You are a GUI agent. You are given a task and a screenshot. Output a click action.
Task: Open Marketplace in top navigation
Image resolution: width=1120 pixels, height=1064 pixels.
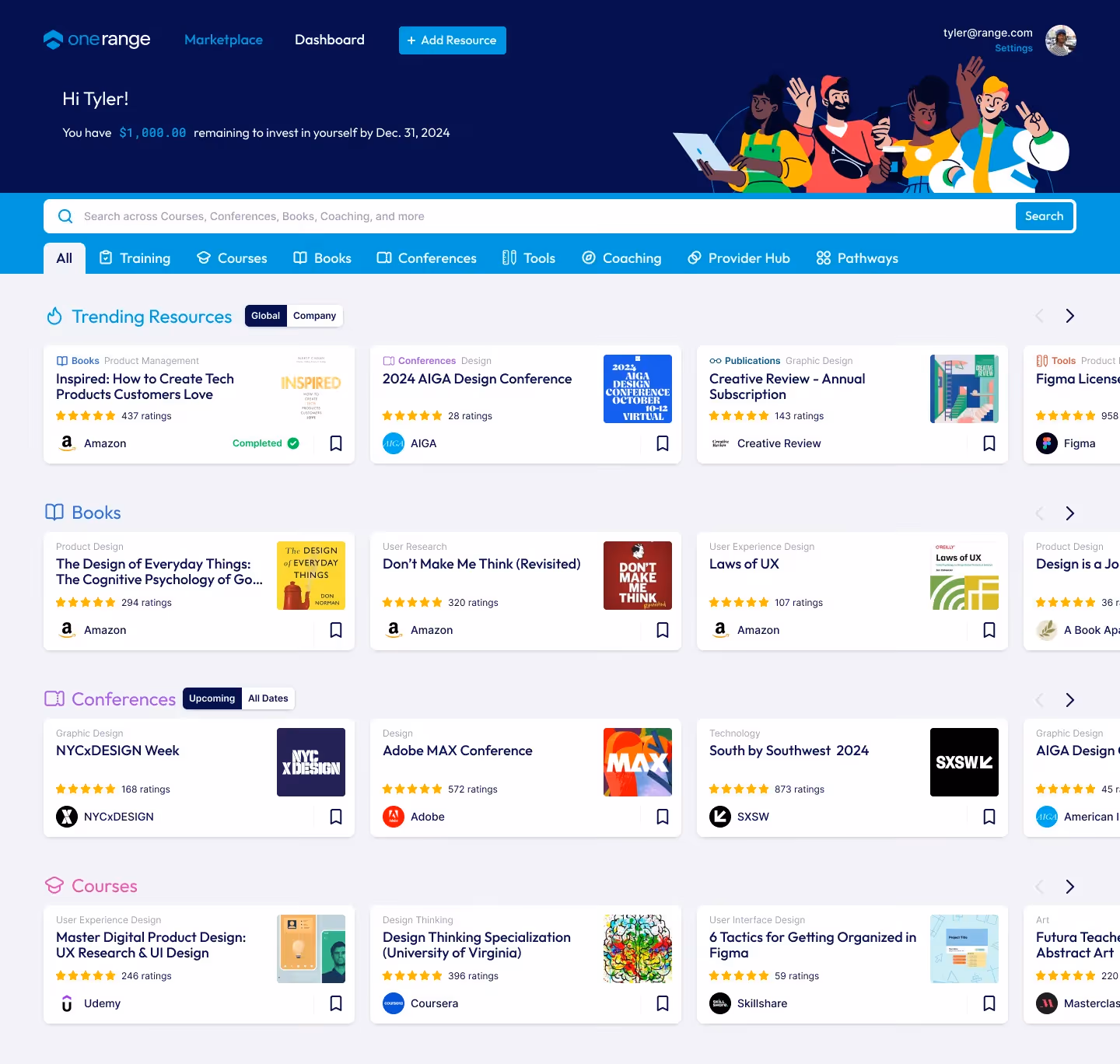point(223,40)
